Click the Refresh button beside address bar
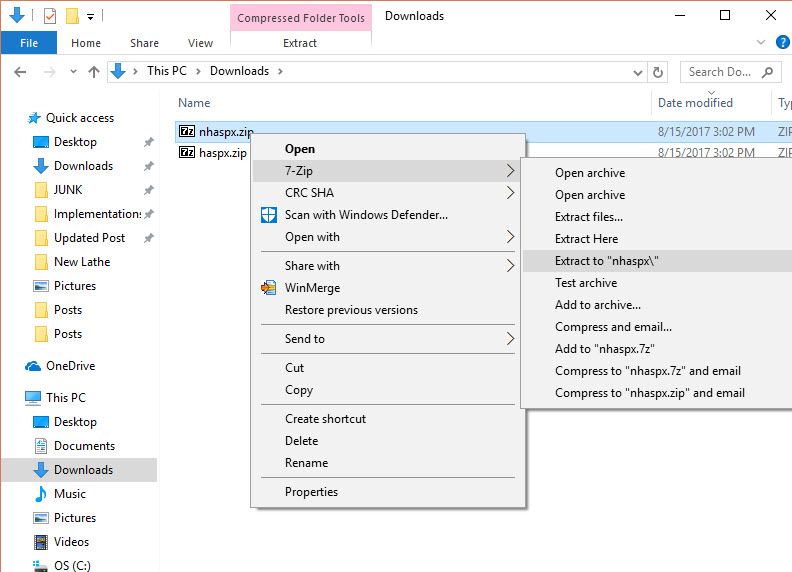The image size is (792, 572). point(657,72)
